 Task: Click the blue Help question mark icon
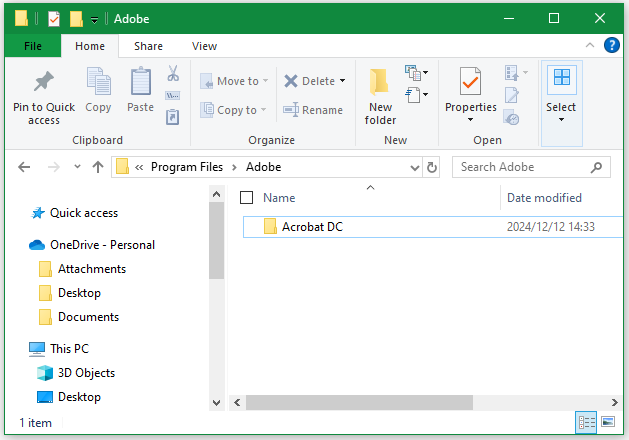pos(612,45)
